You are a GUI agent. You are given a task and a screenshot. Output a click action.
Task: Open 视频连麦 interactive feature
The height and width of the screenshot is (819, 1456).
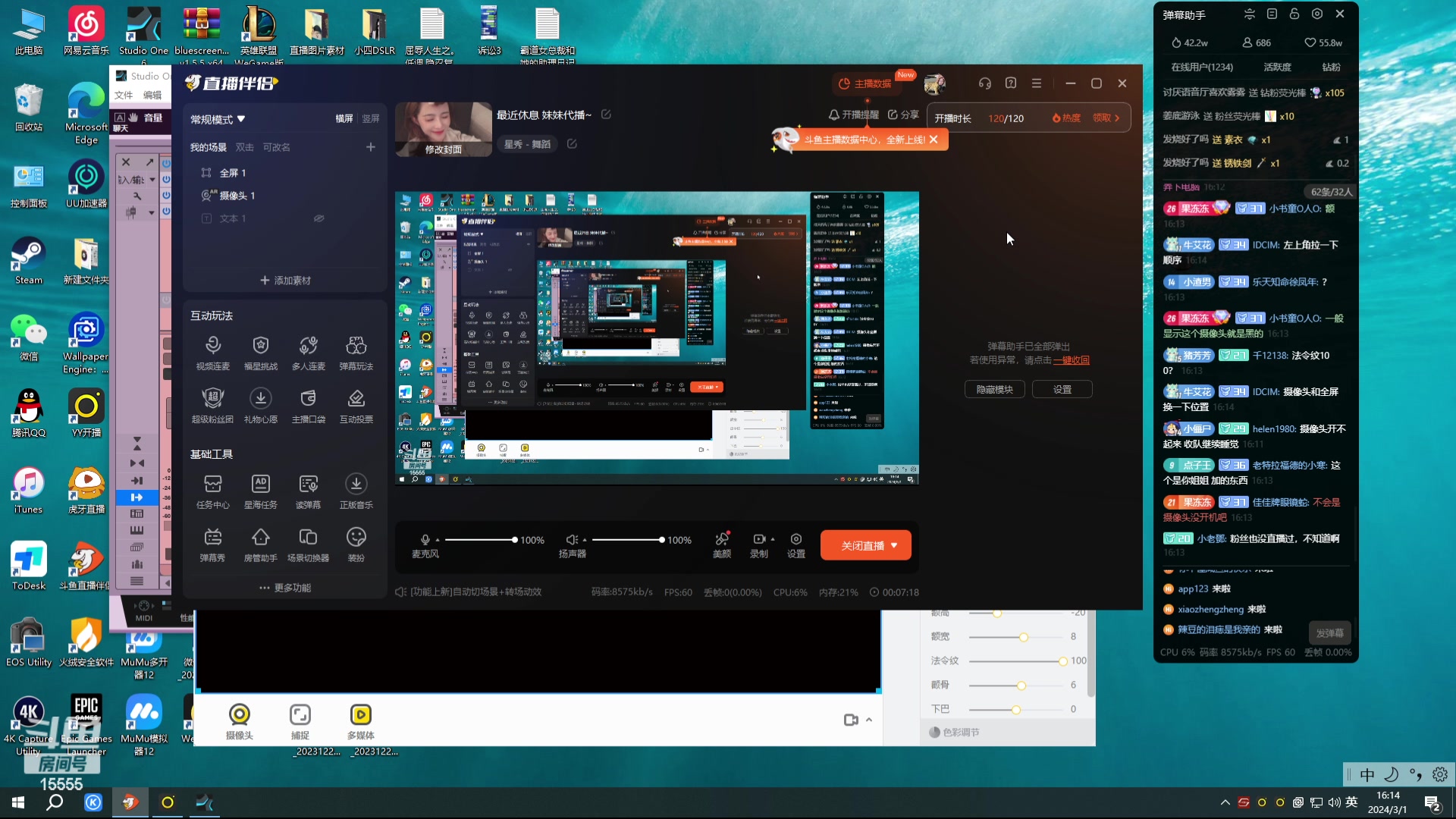[x=212, y=353]
